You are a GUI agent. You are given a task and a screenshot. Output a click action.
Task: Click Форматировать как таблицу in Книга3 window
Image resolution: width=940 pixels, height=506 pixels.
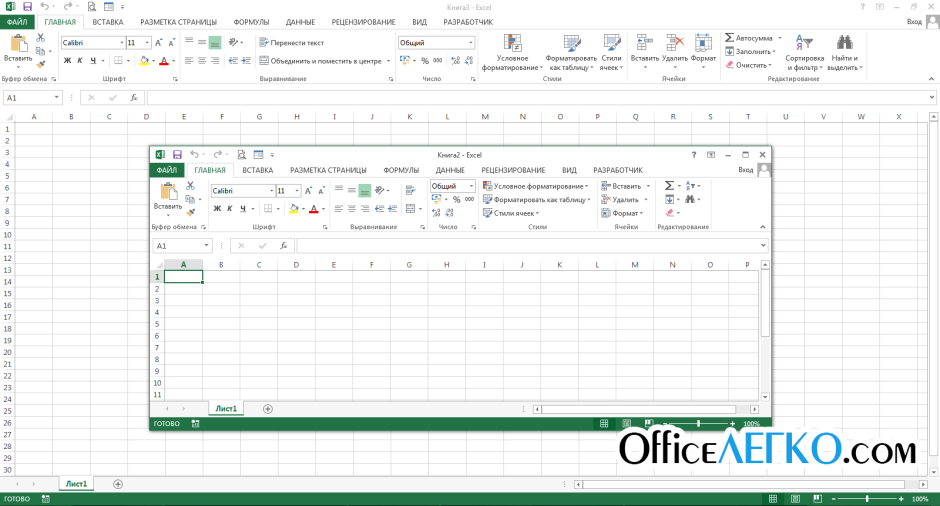[571, 53]
